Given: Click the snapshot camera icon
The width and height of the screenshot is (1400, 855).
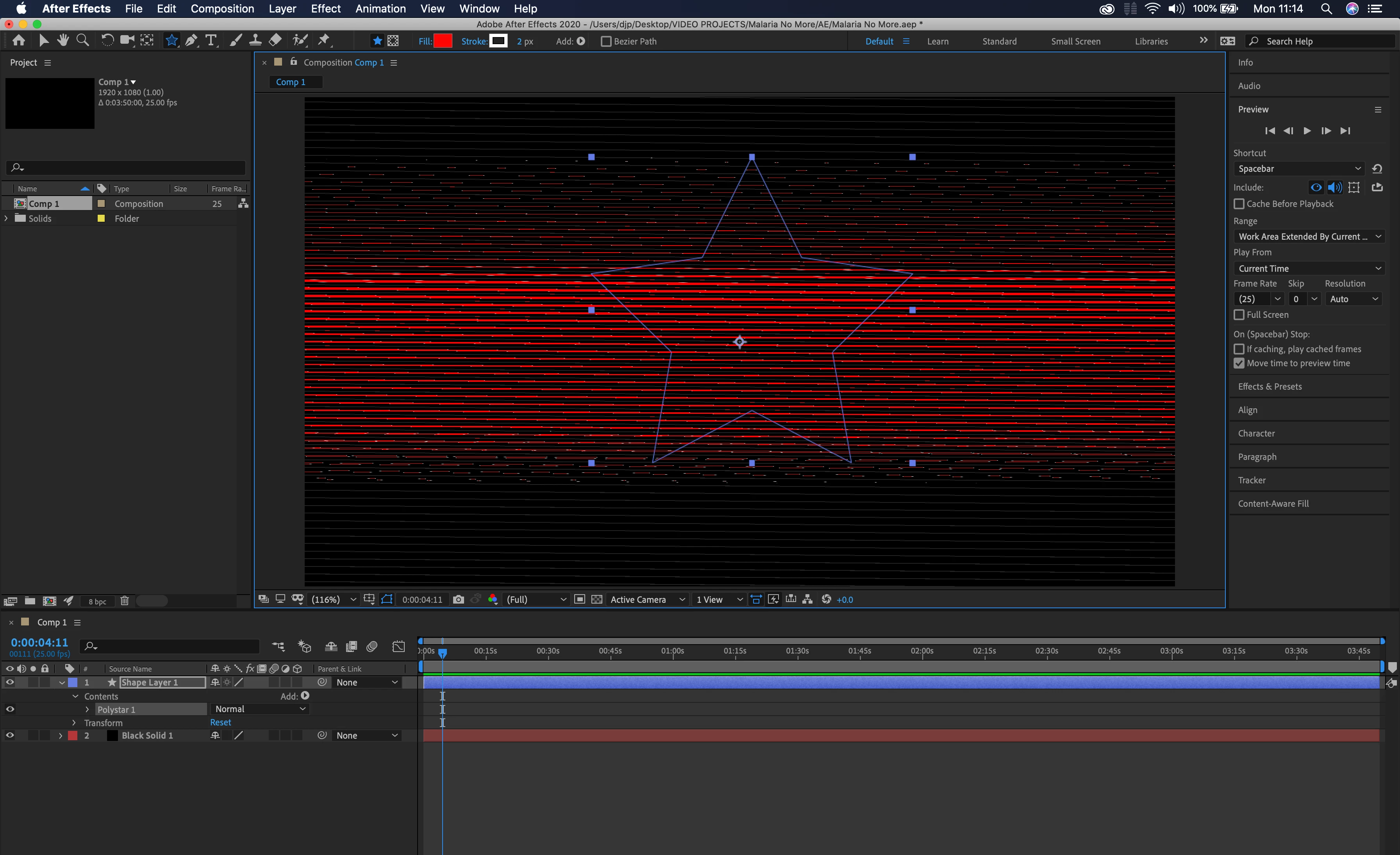Looking at the screenshot, I should (x=459, y=600).
